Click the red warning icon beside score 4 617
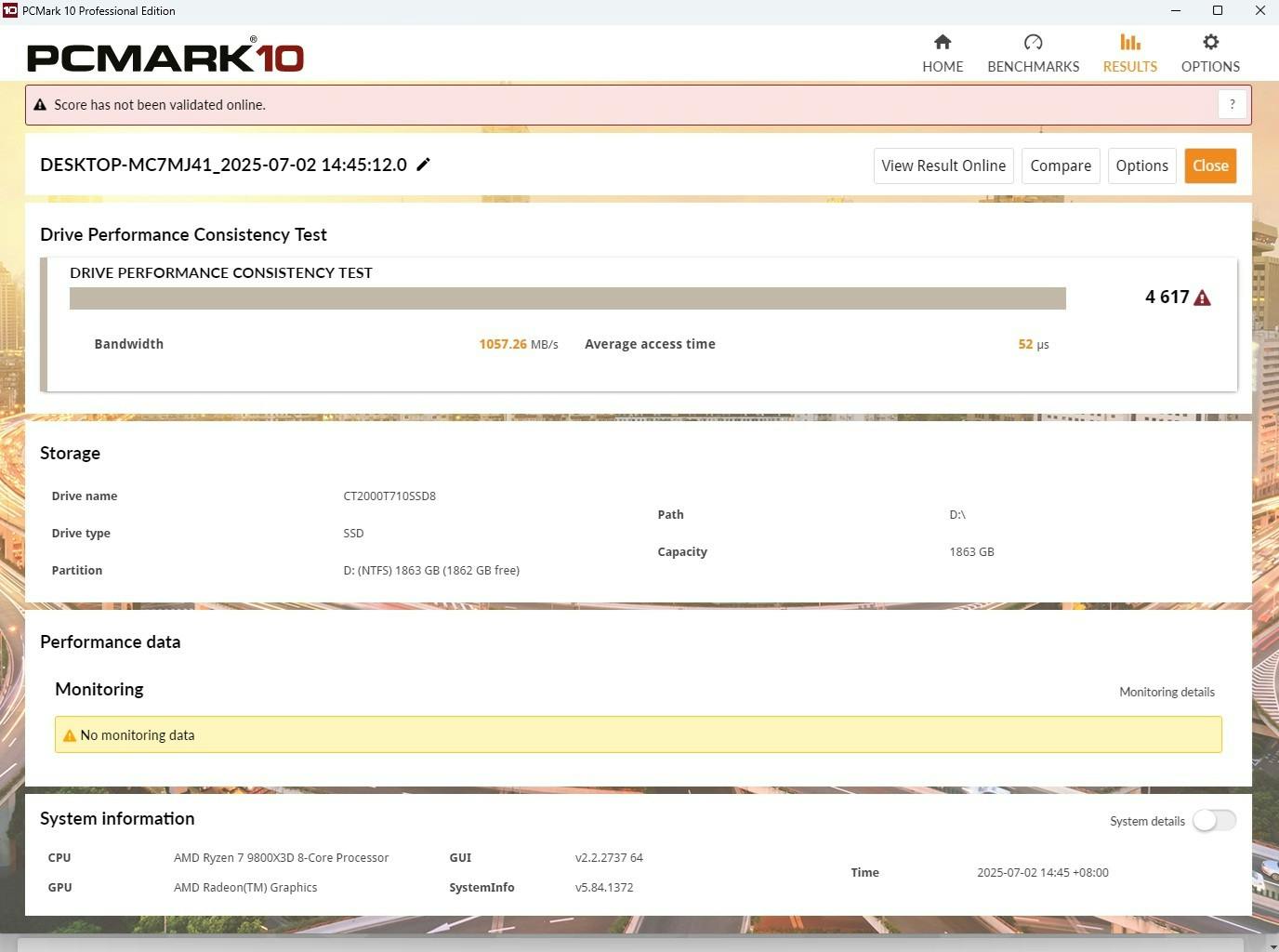Image resolution: width=1279 pixels, height=952 pixels. [x=1202, y=297]
